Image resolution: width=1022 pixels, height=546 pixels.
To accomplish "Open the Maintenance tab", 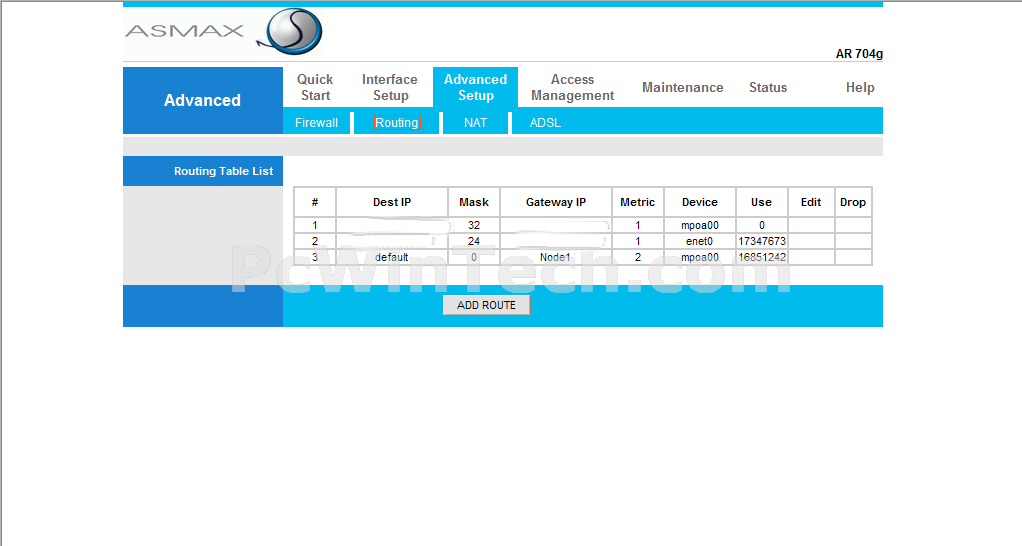I will pyautogui.click(x=682, y=87).
